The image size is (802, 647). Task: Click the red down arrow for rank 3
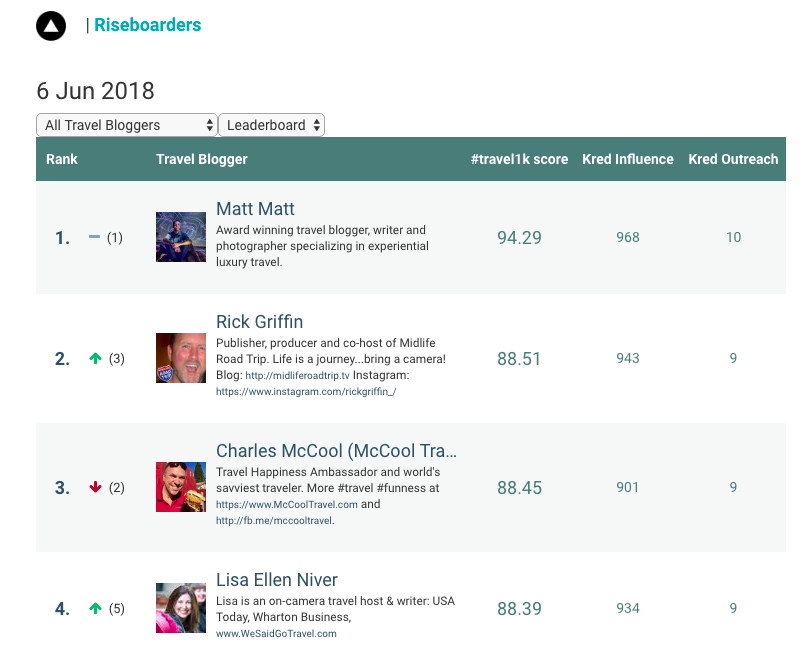[96, 487]
